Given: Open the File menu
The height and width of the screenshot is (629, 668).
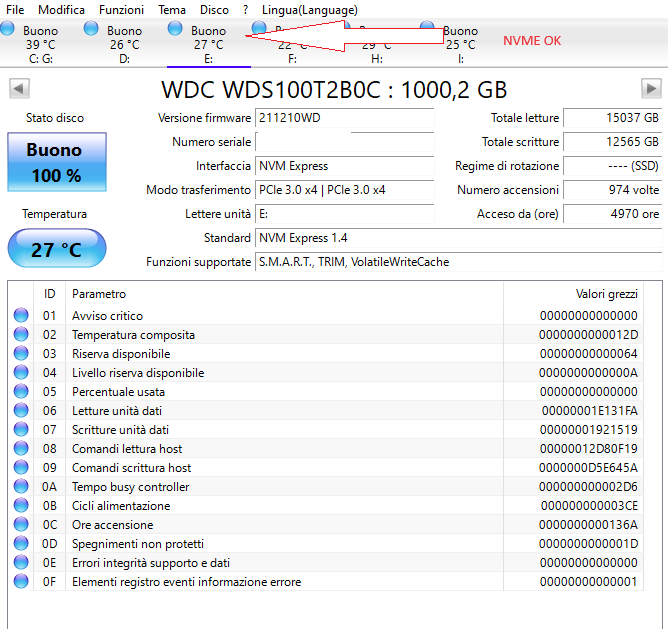Looking at the screenshot, I should pos(15,9).
